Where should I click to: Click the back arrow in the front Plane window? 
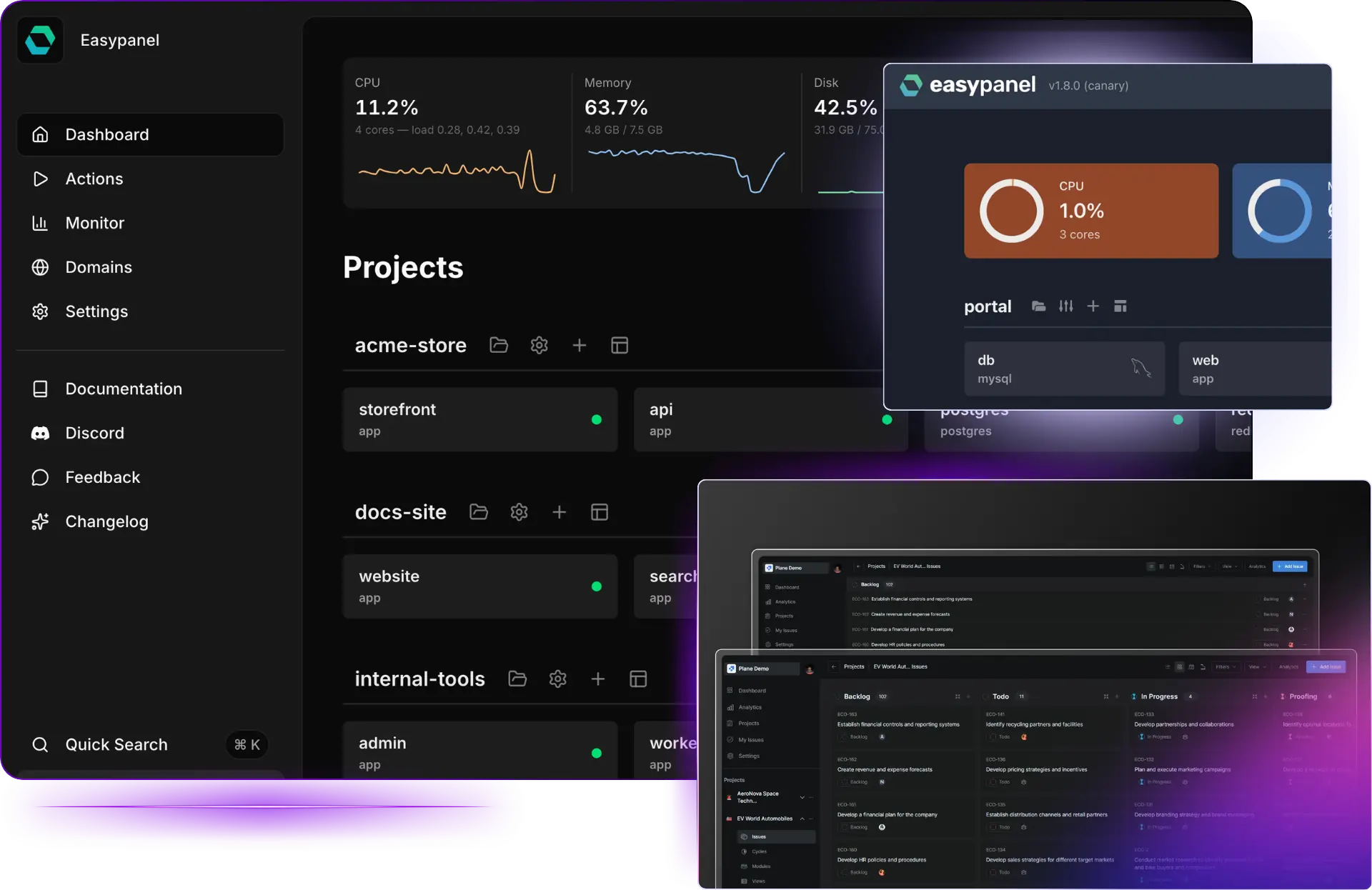[x=833, y=666]
